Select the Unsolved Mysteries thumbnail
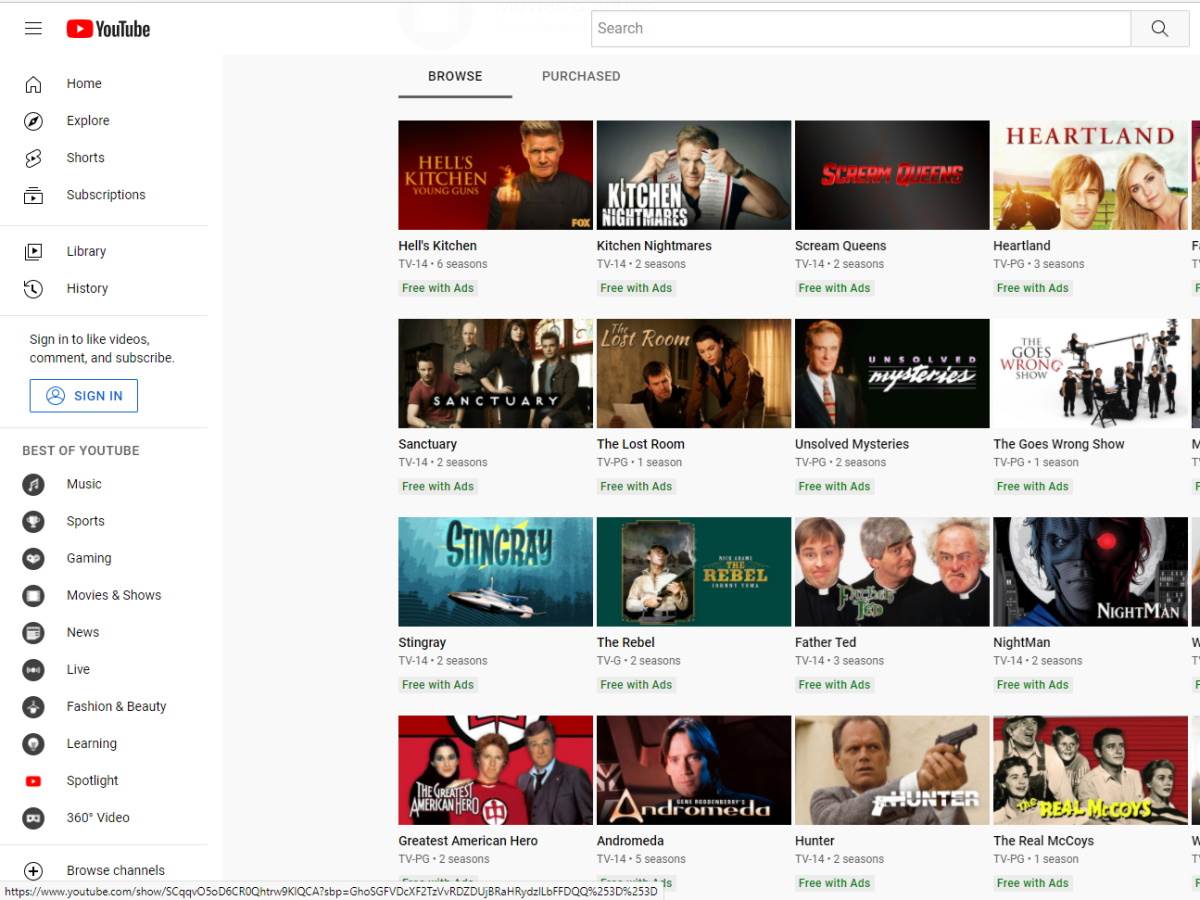This screenshot has height=900, width=1200. tap(892, 373)
